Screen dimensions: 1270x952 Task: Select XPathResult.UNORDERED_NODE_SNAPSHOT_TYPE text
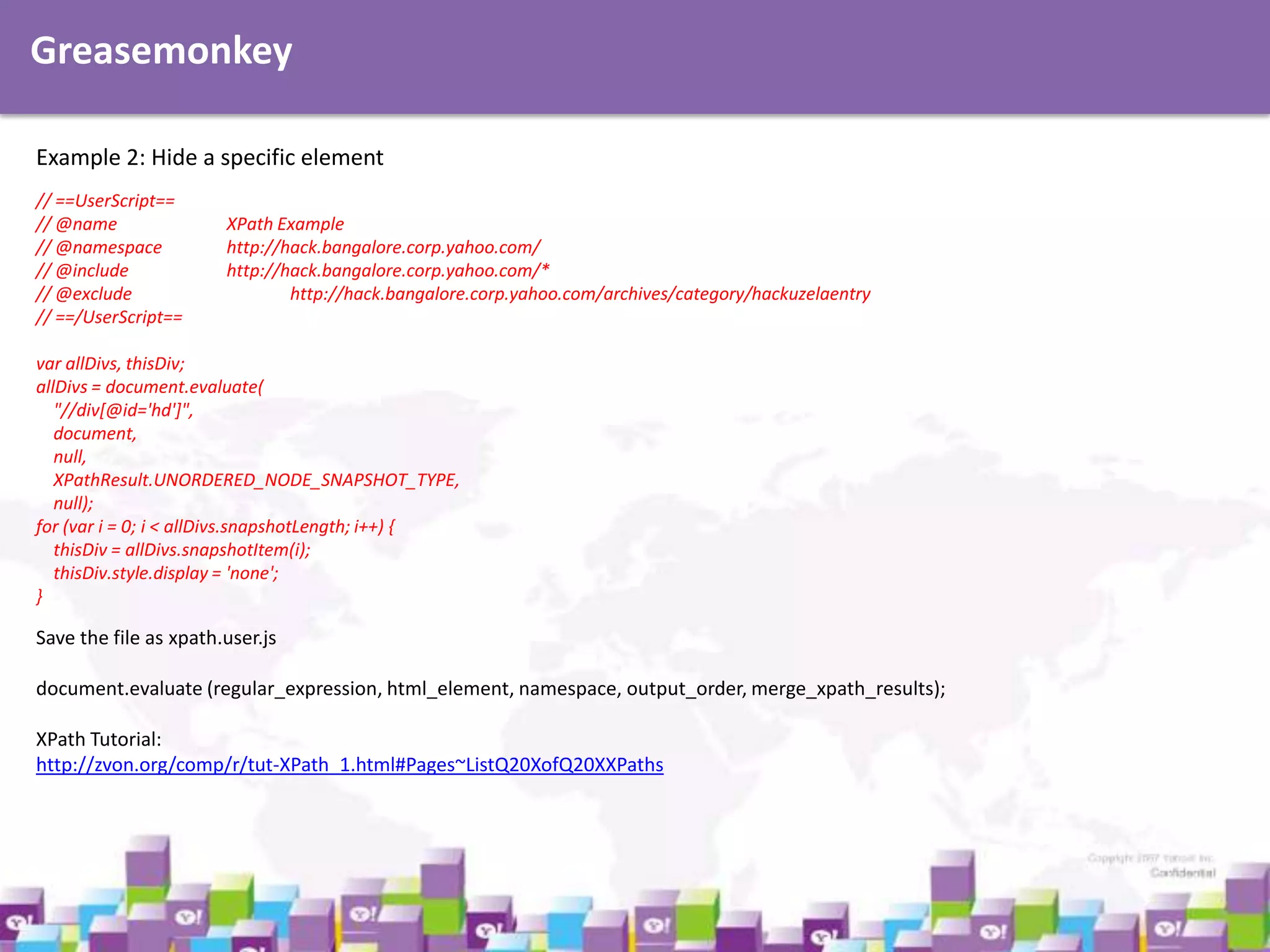[x=256, y=480]
